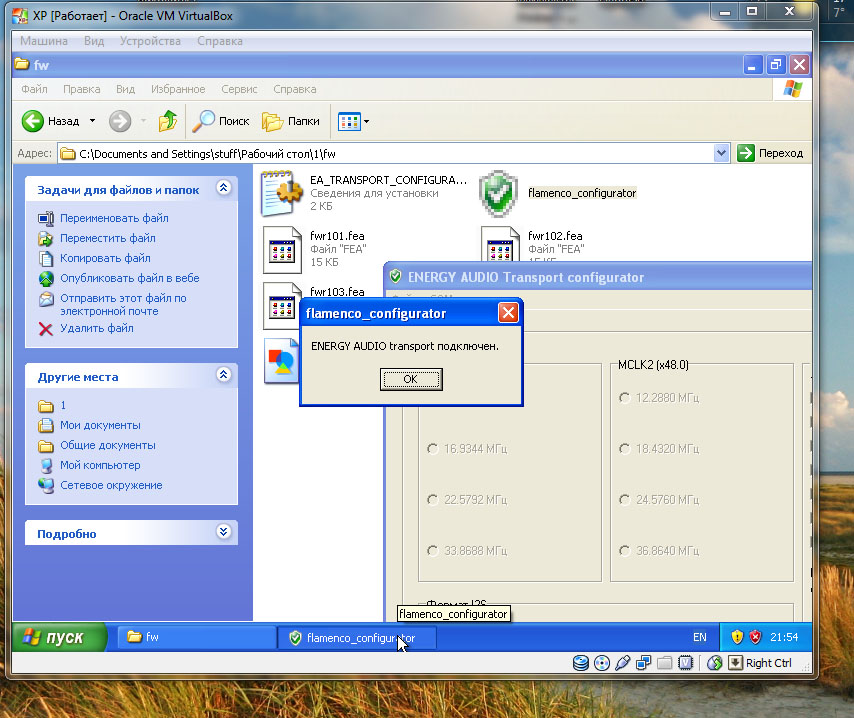This screenshot has height=718, width=854.
Task: Click Копировать файл task link
Action: [105, 258]
